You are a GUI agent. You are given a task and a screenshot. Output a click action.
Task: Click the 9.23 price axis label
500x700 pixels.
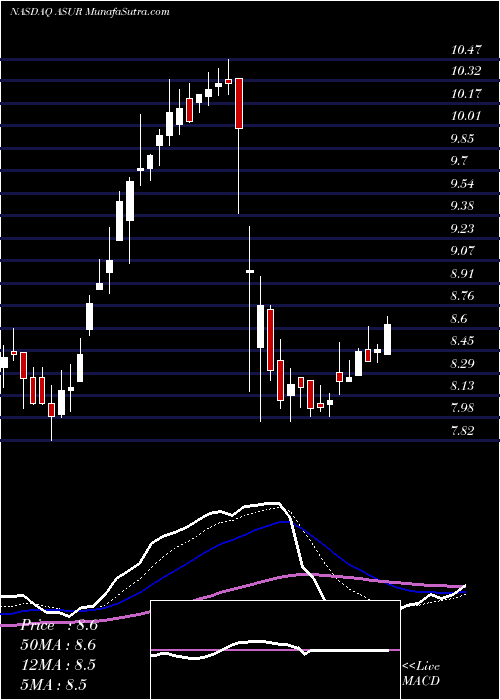pyautogui.click(x=462, y=228)
